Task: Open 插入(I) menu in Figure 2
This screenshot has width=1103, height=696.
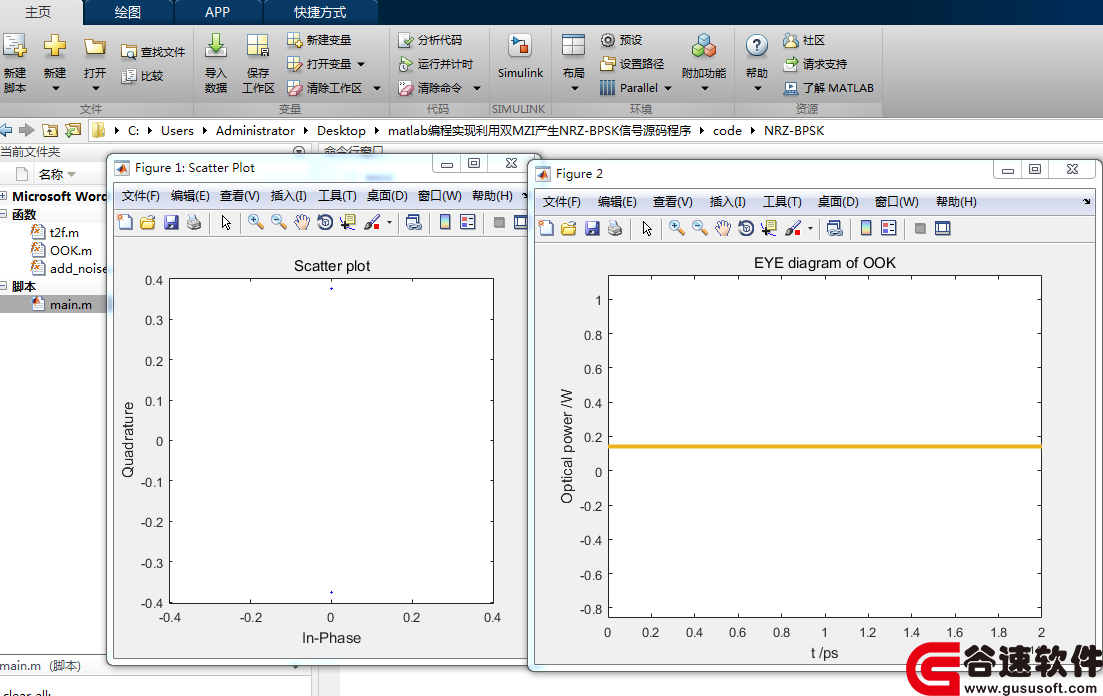Action: 727,202
